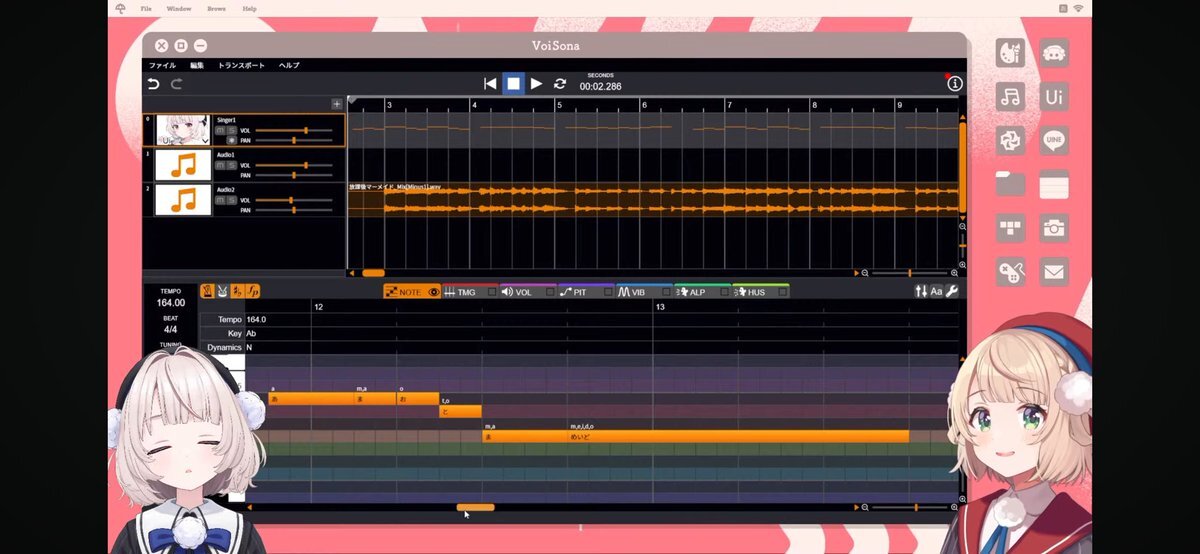Select the long めいど note block
Image resolution: width=1200 pixels, height=554 pixels.
coord(738,437)
